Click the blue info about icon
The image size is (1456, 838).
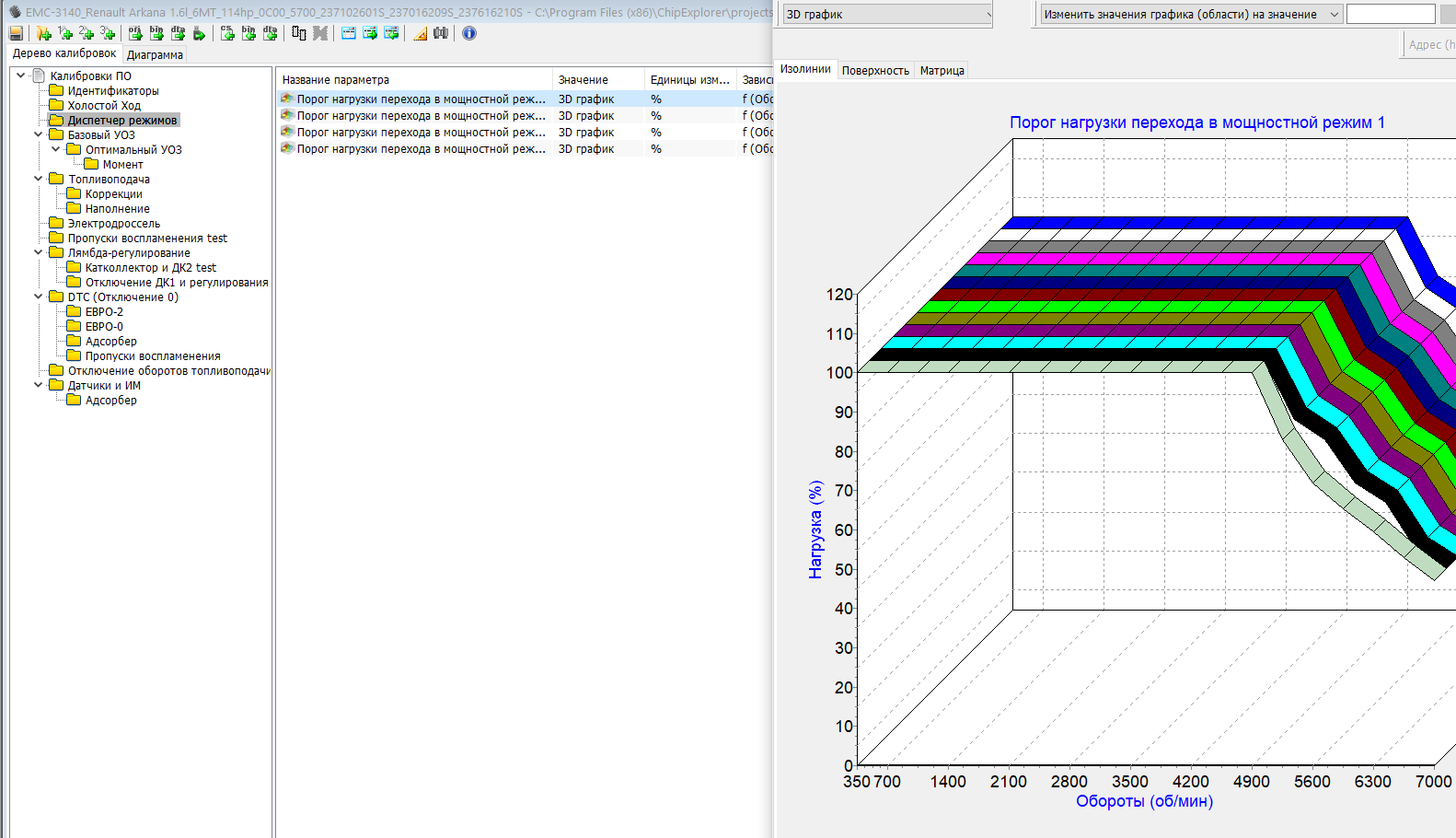469,33
